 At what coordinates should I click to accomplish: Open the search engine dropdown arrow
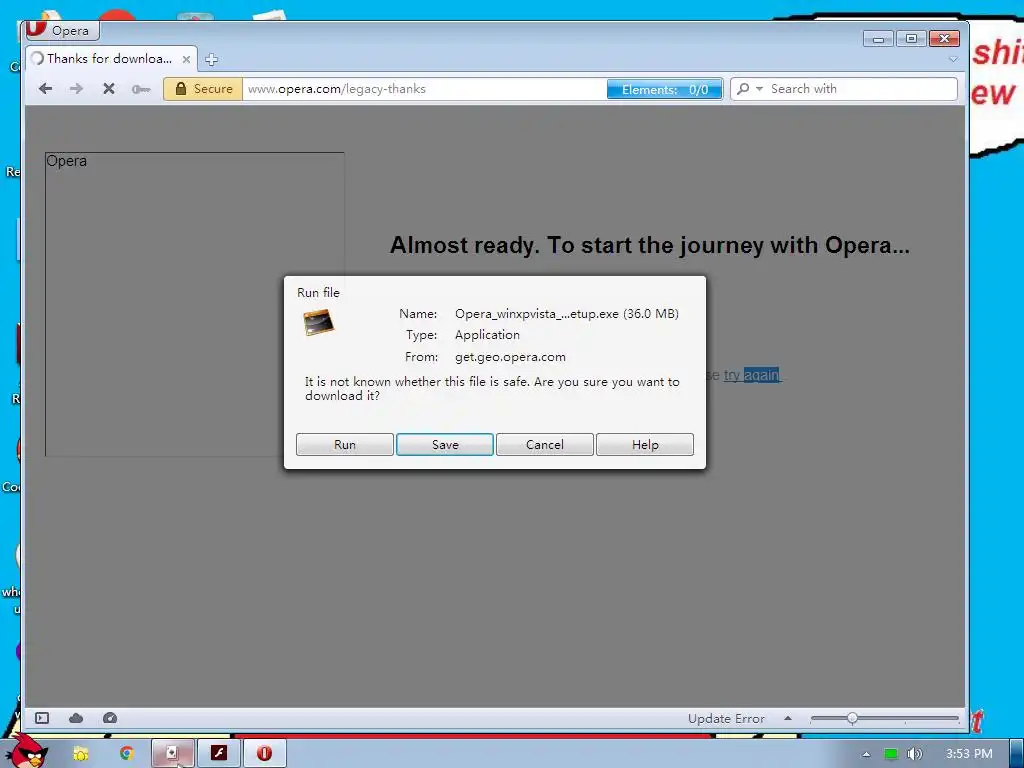point(759,89)
